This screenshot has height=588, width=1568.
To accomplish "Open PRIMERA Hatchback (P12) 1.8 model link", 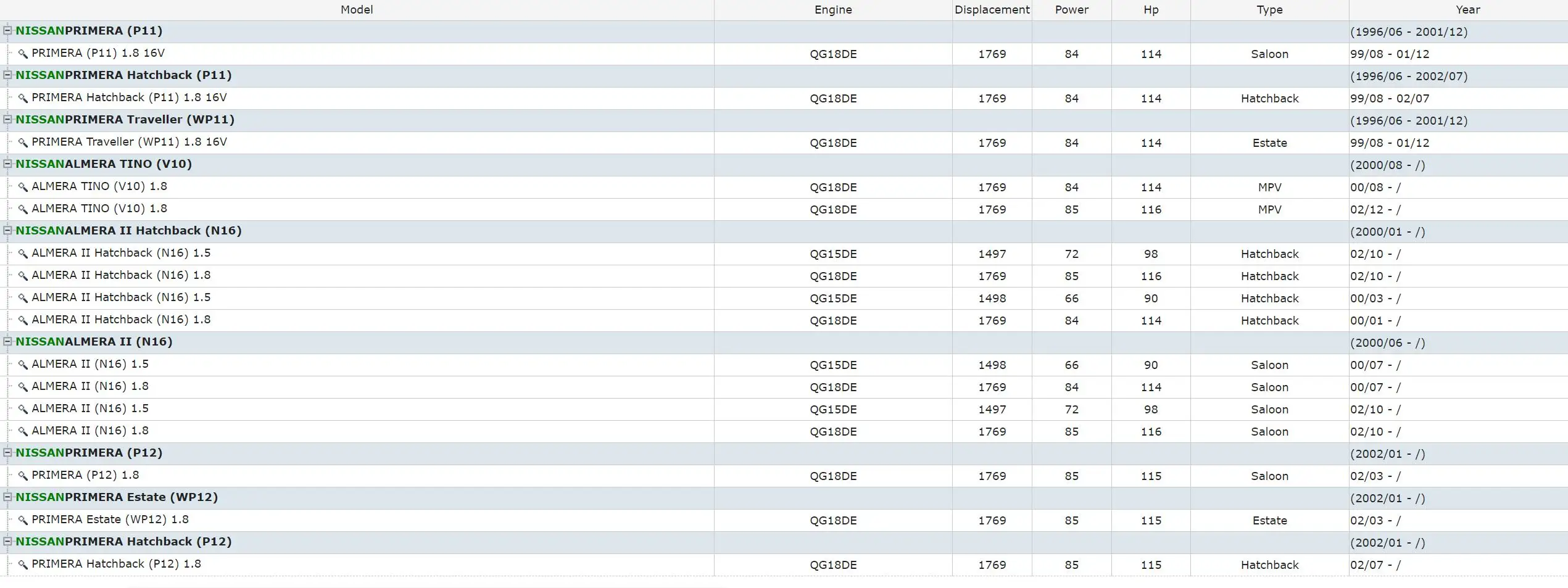I will 116,564.
